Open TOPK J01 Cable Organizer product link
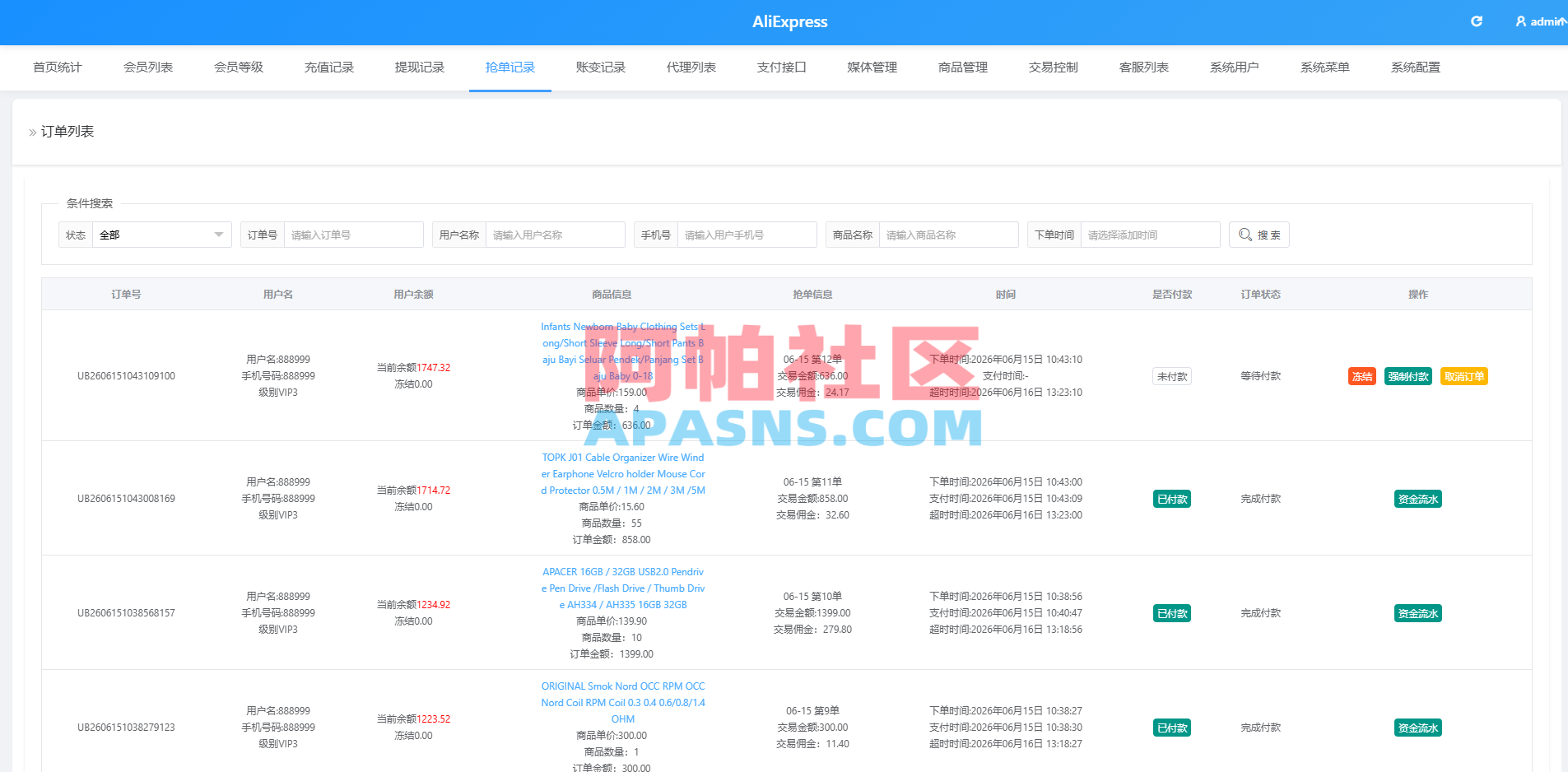The image size is (1568, 772). tap(623, 474)
